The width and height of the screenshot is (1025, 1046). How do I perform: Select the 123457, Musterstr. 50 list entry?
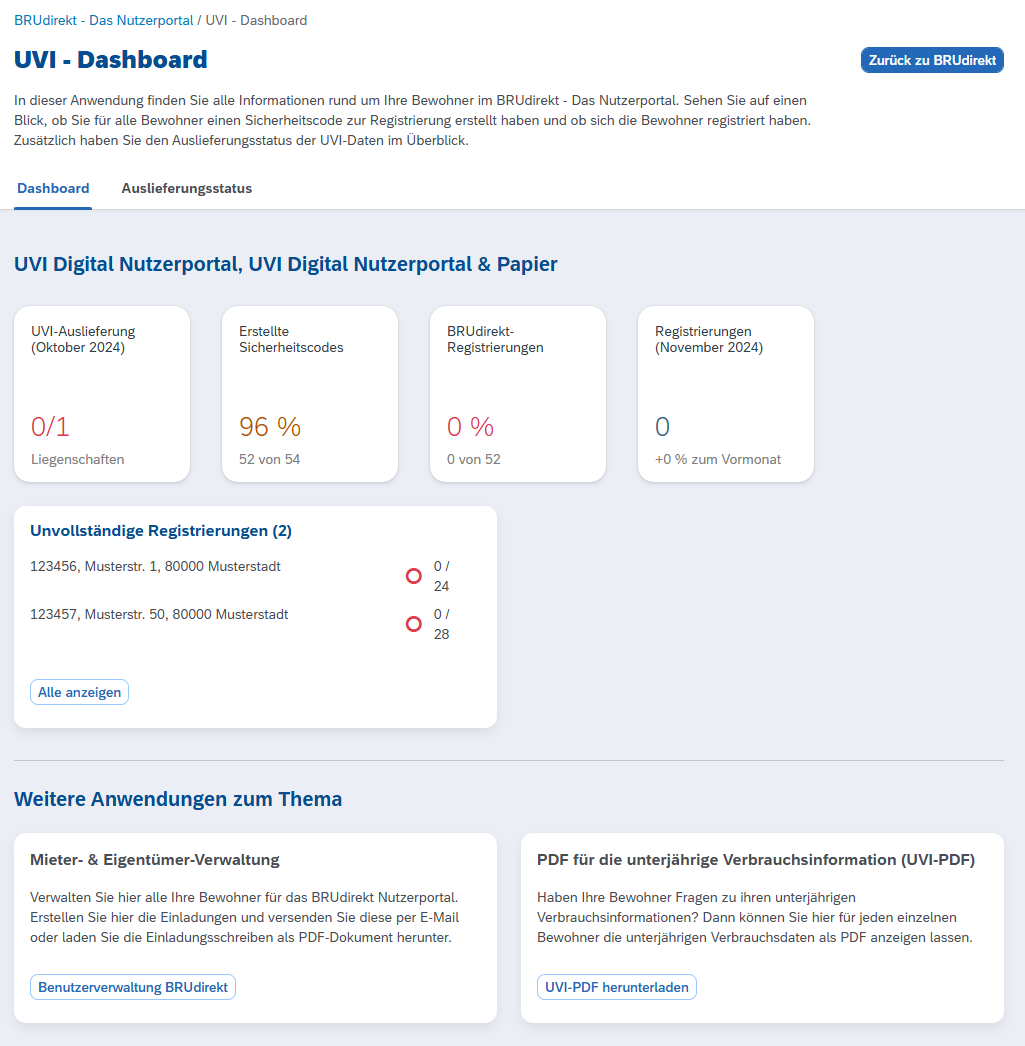point(160,614)
